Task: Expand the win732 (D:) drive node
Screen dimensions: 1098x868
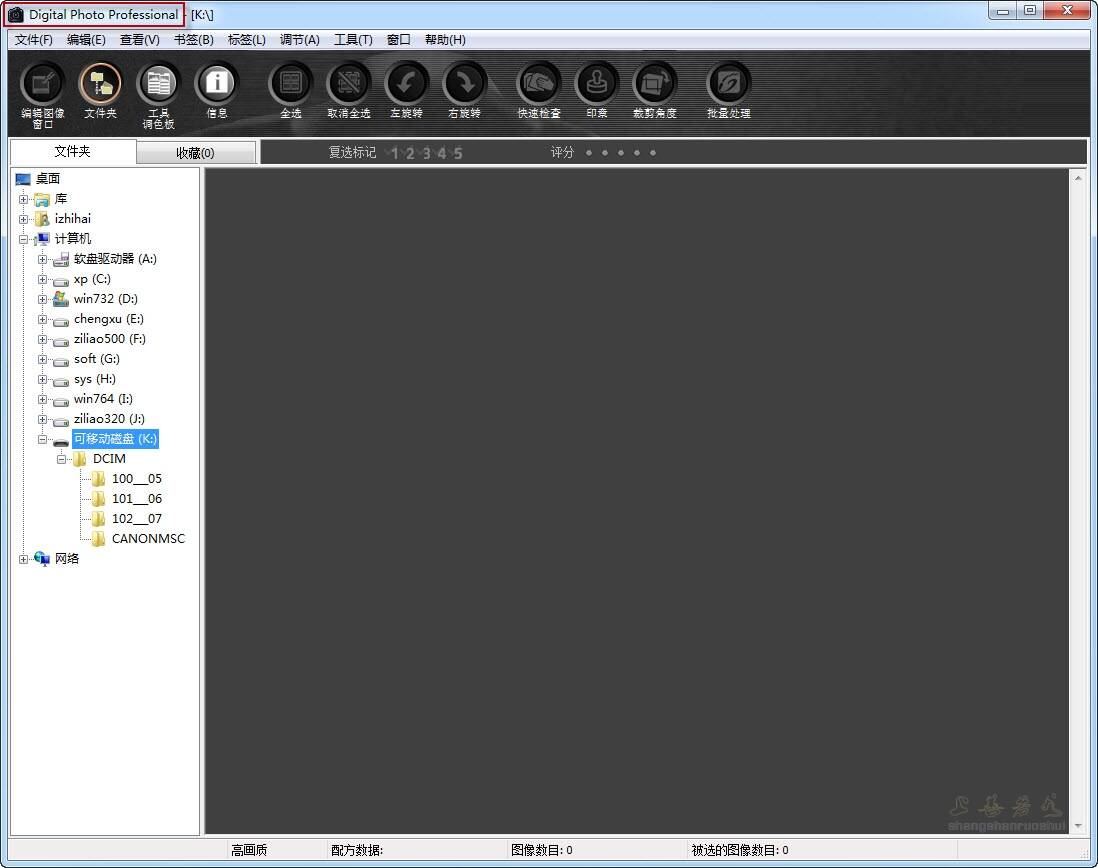Action: (x=43, y=300)
